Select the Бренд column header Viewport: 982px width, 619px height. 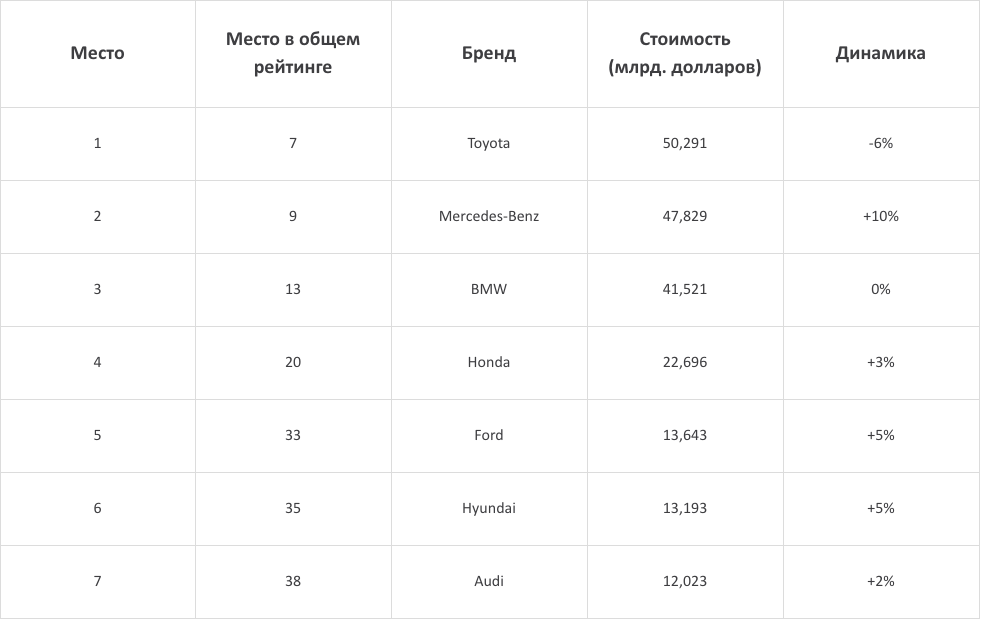click(x=489, y=53)
